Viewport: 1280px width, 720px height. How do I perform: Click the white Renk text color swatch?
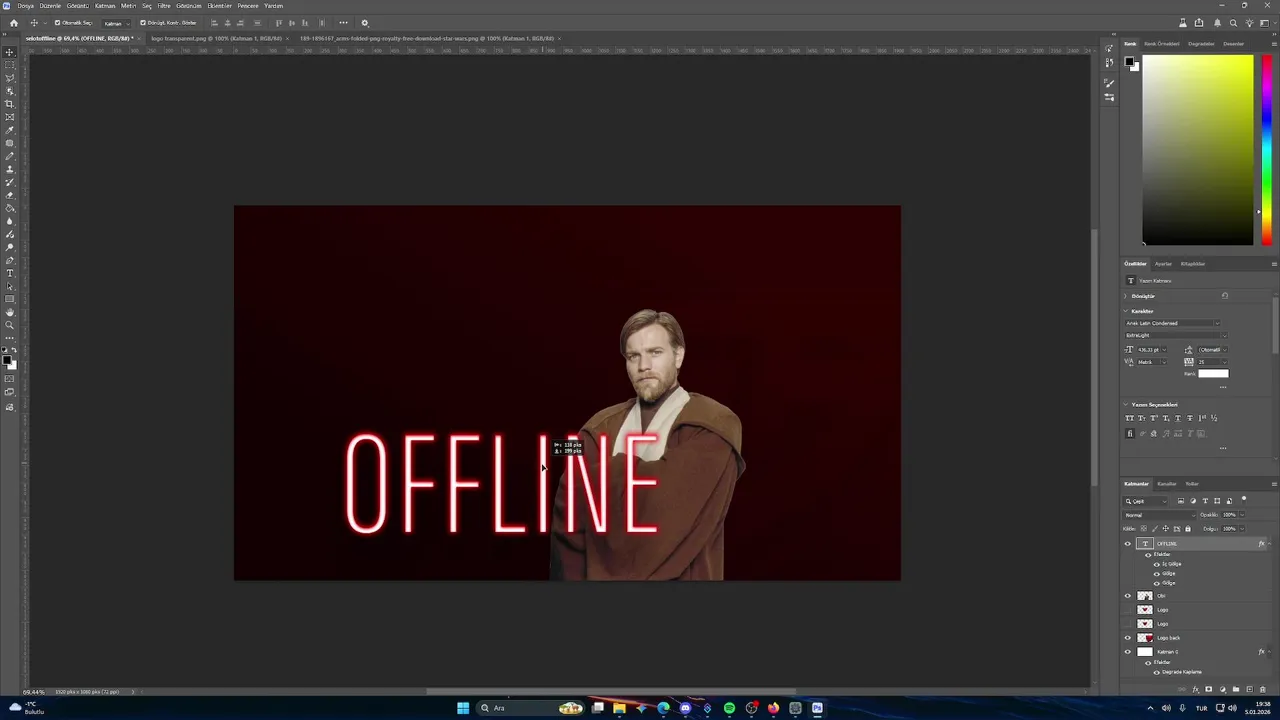1213,374
